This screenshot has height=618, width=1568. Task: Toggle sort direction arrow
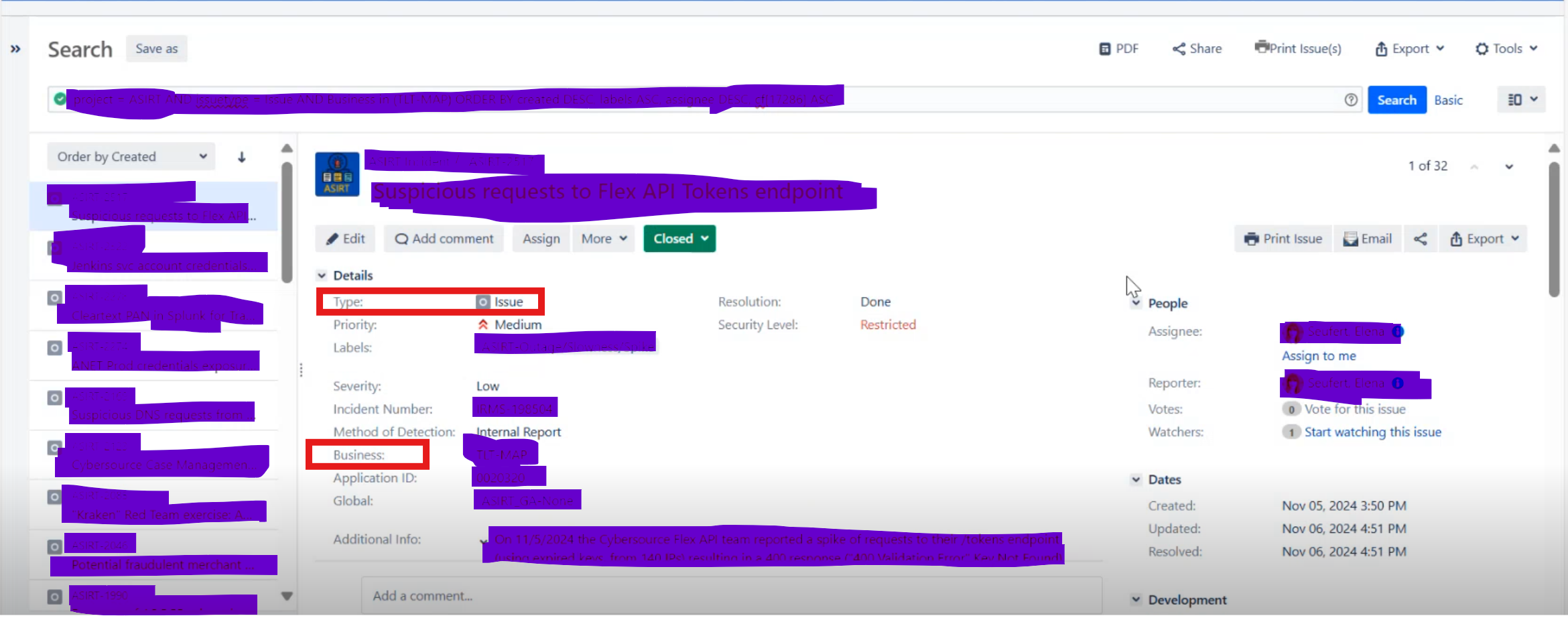(x=242, y=157)
